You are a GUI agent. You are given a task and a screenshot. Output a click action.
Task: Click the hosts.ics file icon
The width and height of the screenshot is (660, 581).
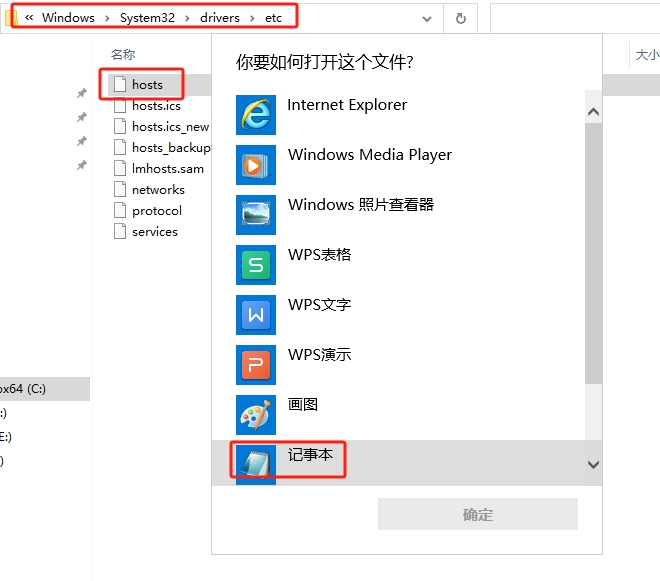coord(120,105)
